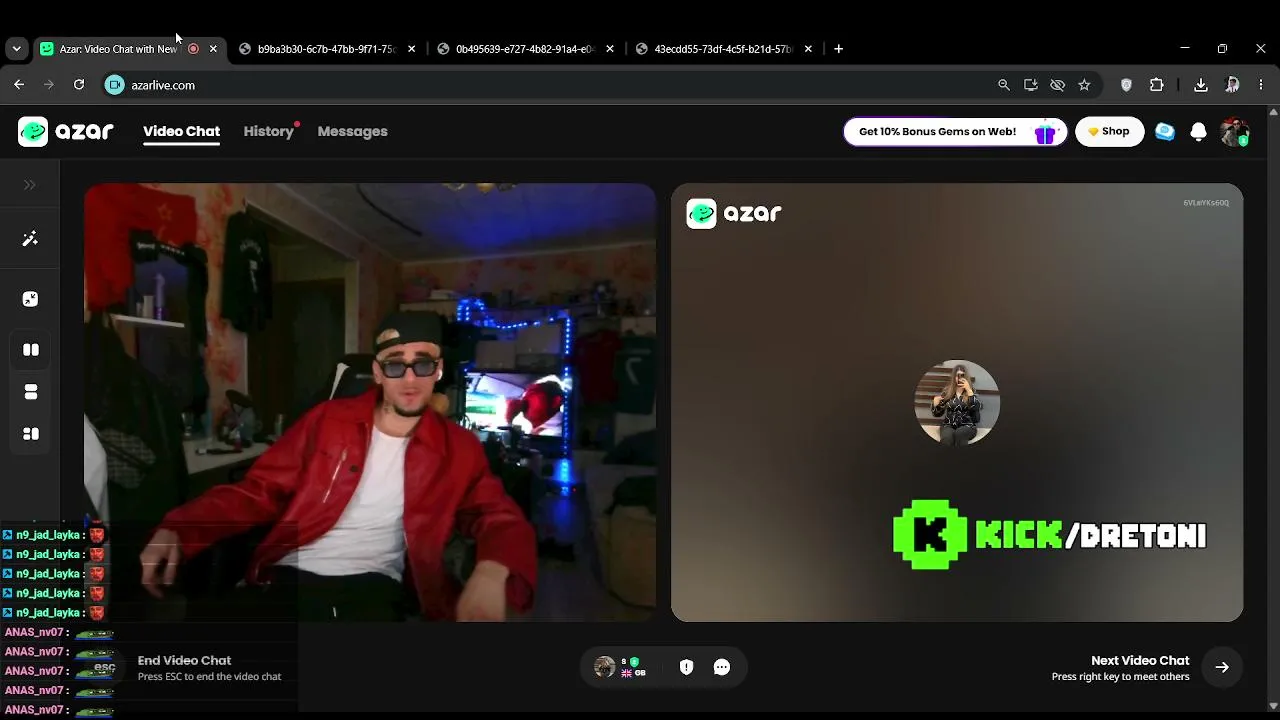Report the user with the shield icon
1280x720 pixels.
point(686,667)
